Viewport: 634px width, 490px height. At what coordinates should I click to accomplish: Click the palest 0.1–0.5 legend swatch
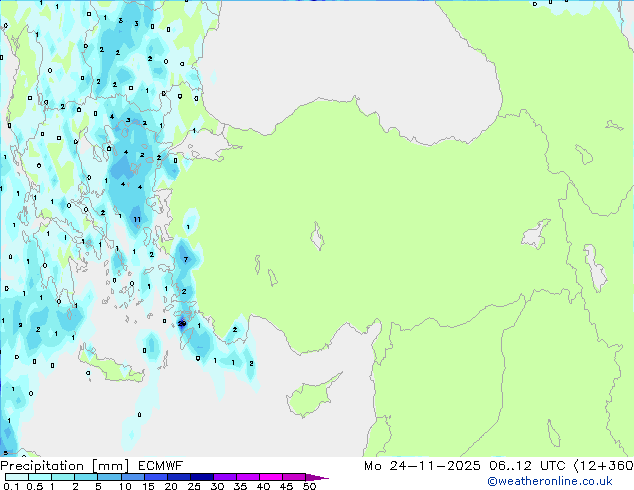17,477
